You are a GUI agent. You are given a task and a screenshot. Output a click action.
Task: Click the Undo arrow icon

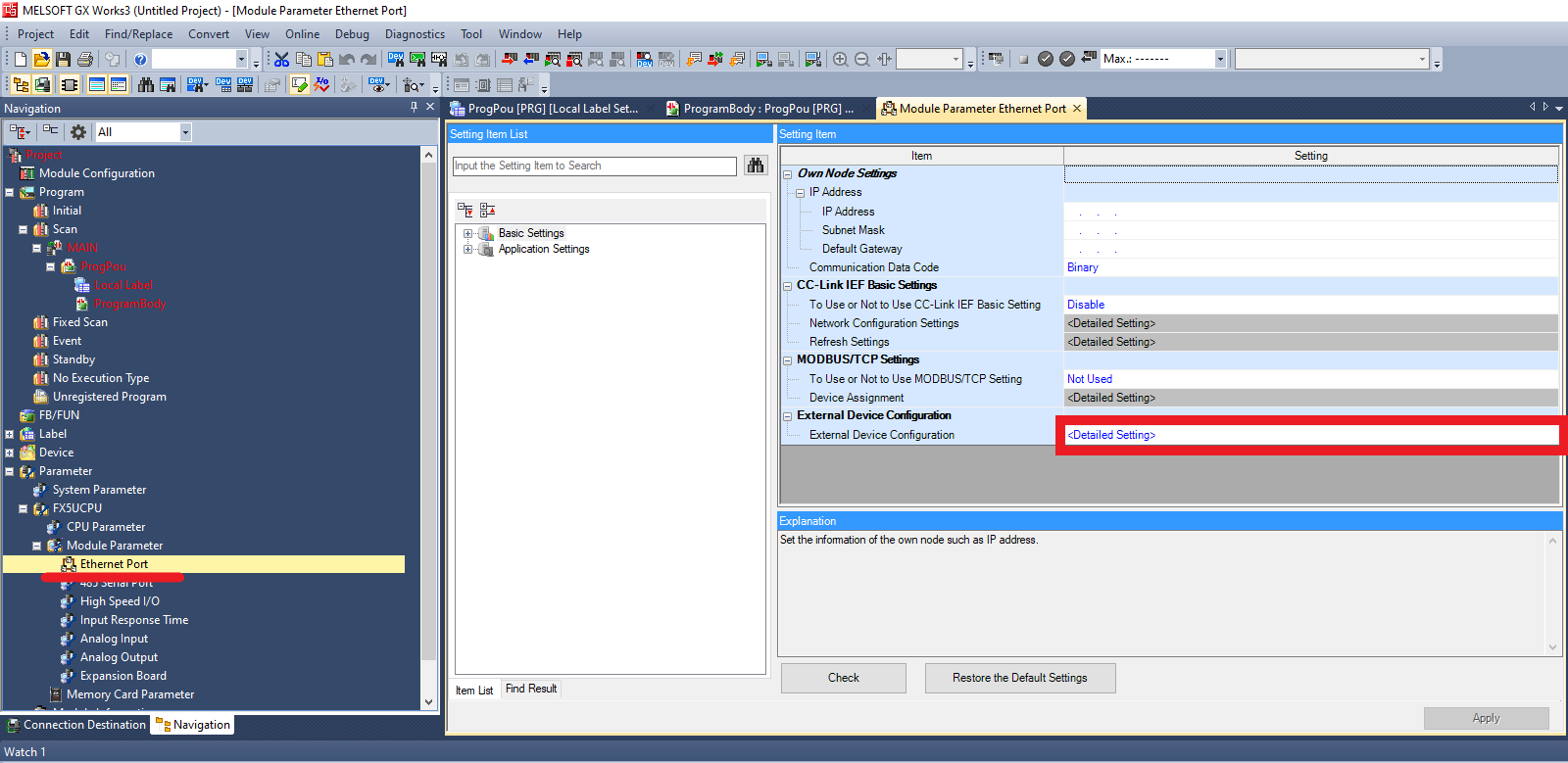347,60
